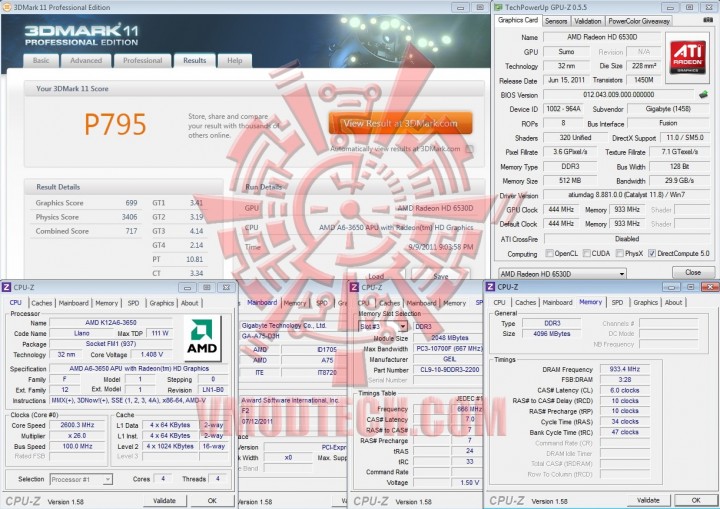Viewport: 720px width, 509px height.
Task: Click the Driver Version field in GPU-Z
Action: tap(626, 195)
